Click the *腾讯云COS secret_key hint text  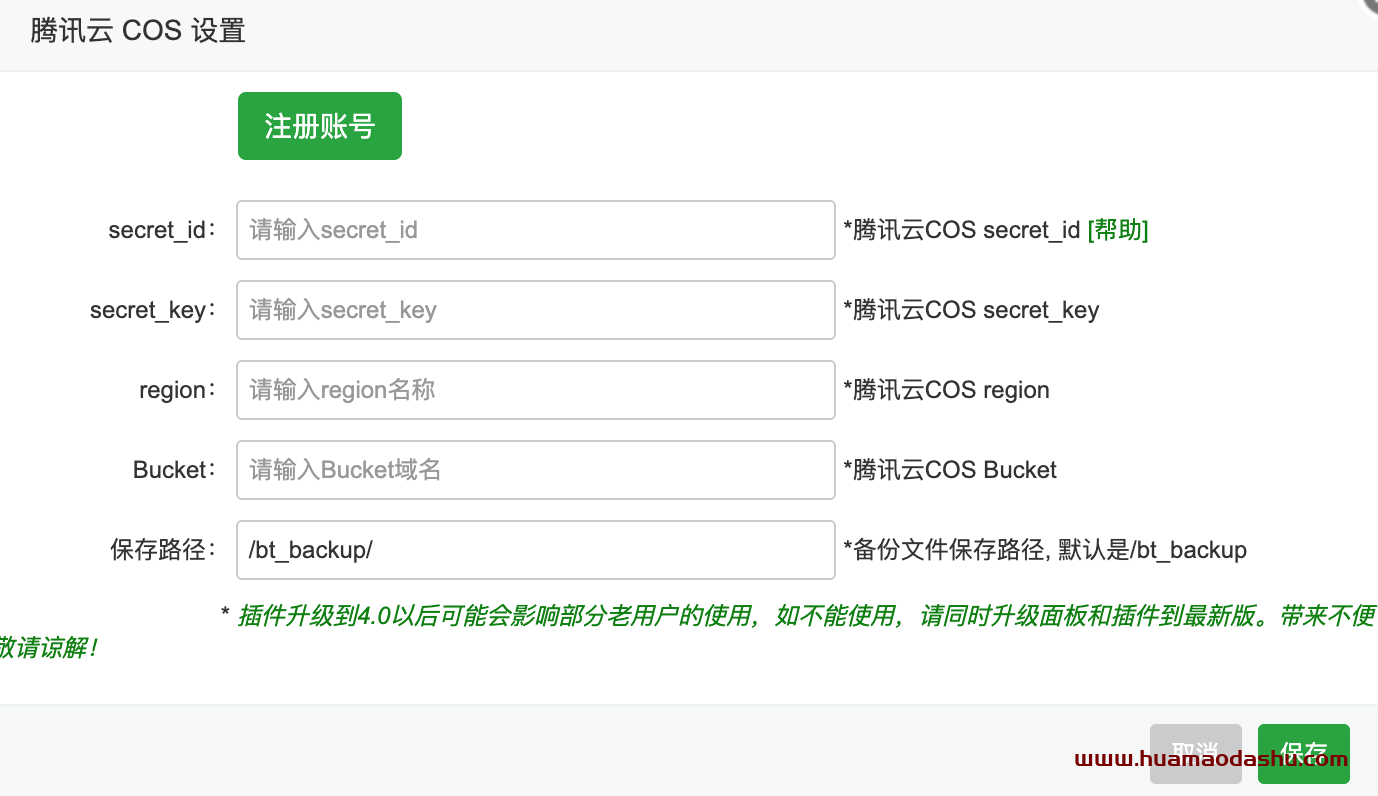971,310
